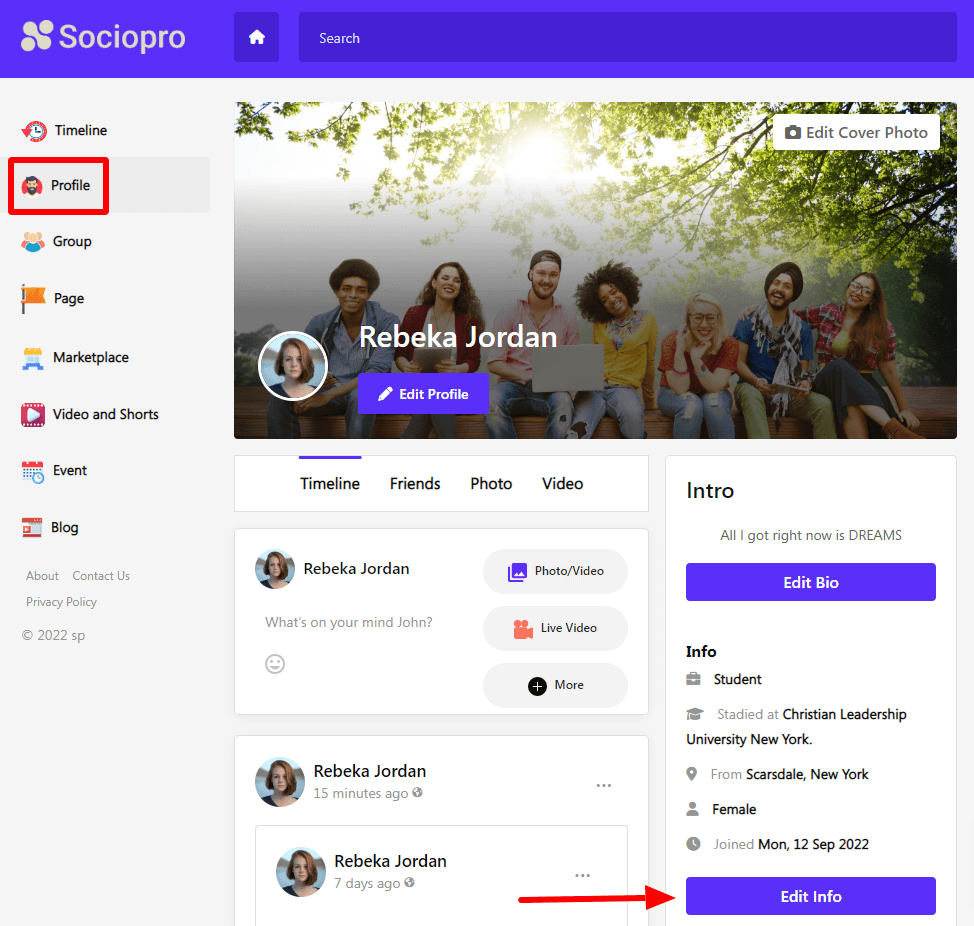Click the Sociopro logo

pos(102,37)
